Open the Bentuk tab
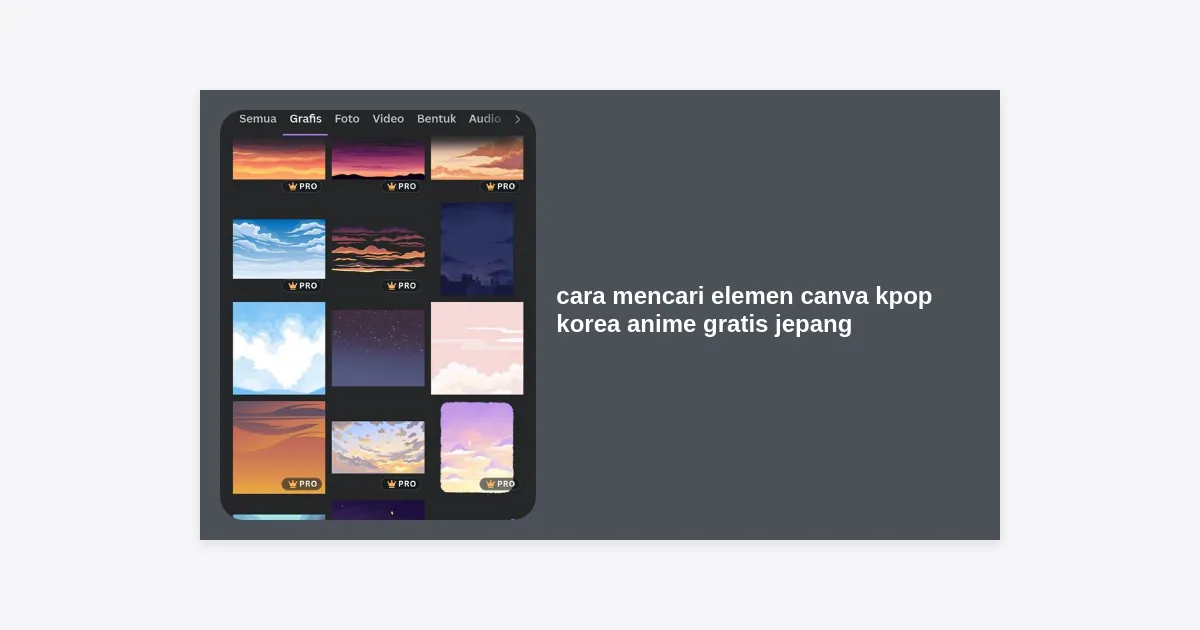The height and width of the screenshot is (630, 1200). click(x=436, y=119)
